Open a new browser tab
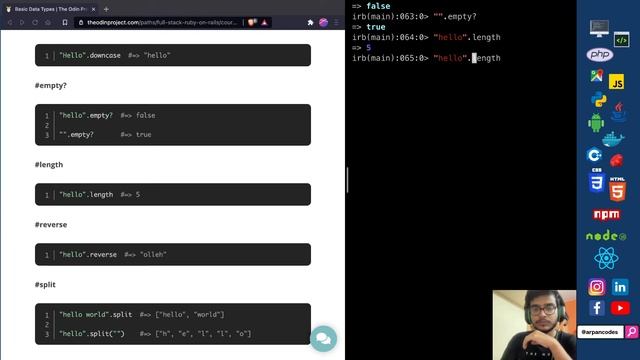Image resolution: width=640 pixels, height=360 pixels. 106,9
